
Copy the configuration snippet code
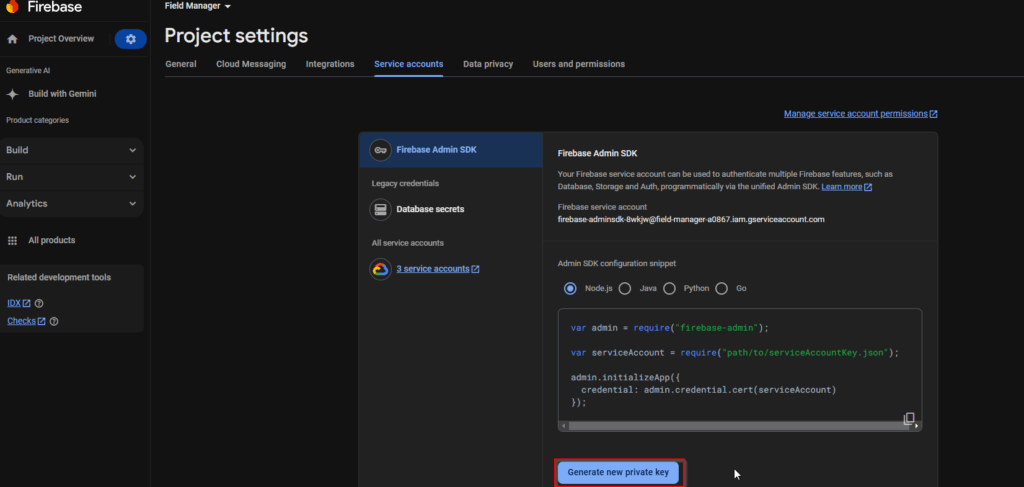(908, 418)
